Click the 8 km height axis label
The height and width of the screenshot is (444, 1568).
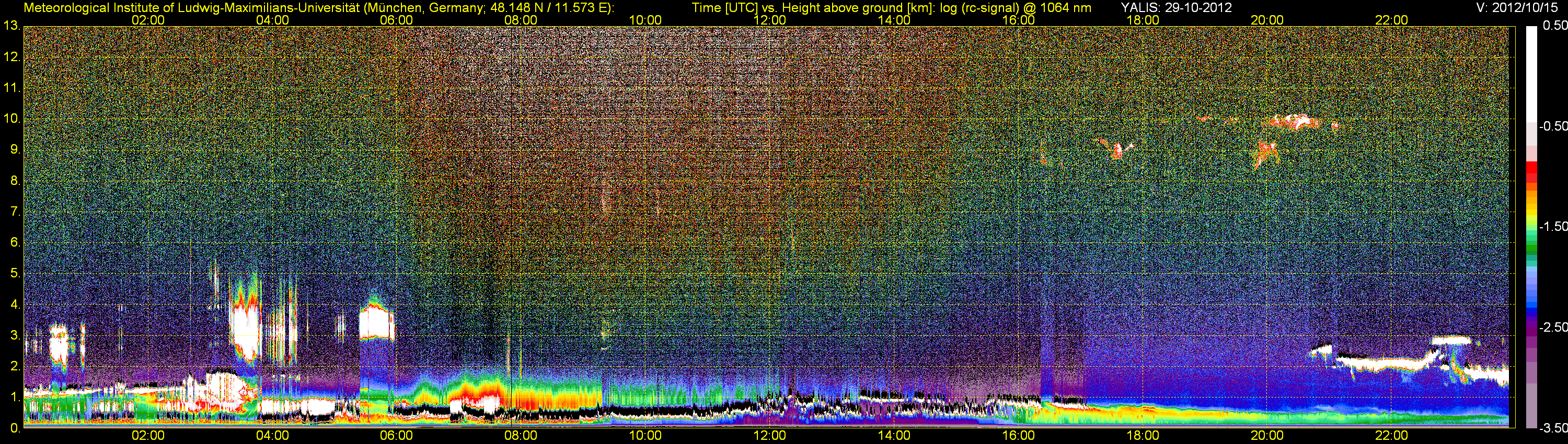[15, 181]
